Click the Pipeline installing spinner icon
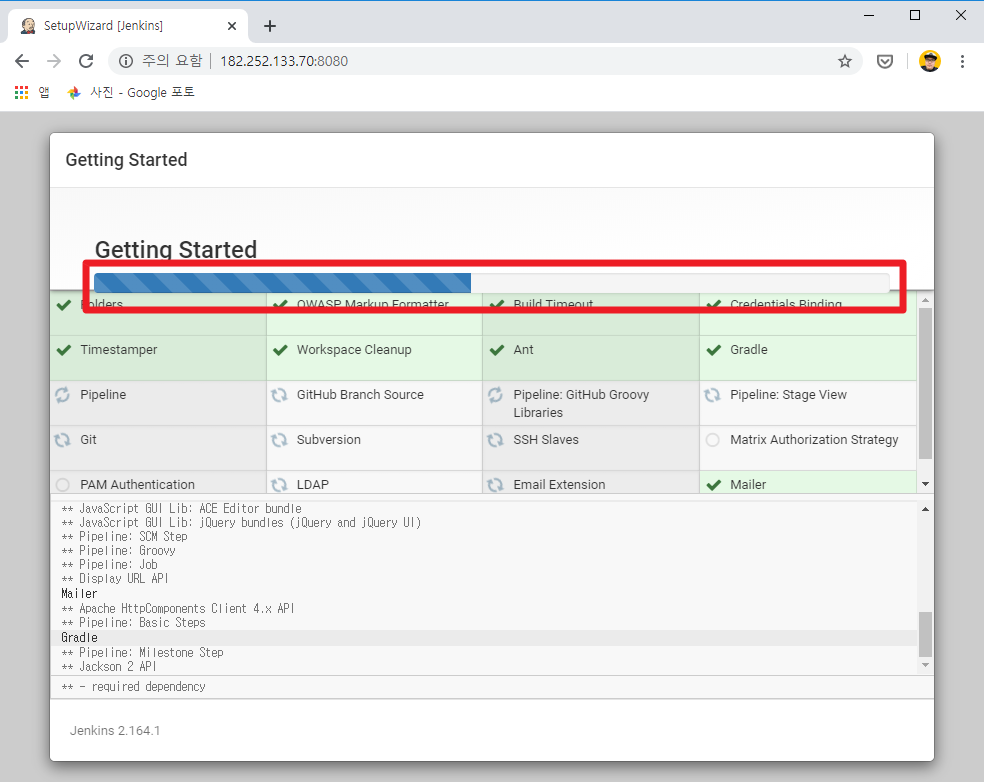Screen dimensions: 984x782 [62, 395]
